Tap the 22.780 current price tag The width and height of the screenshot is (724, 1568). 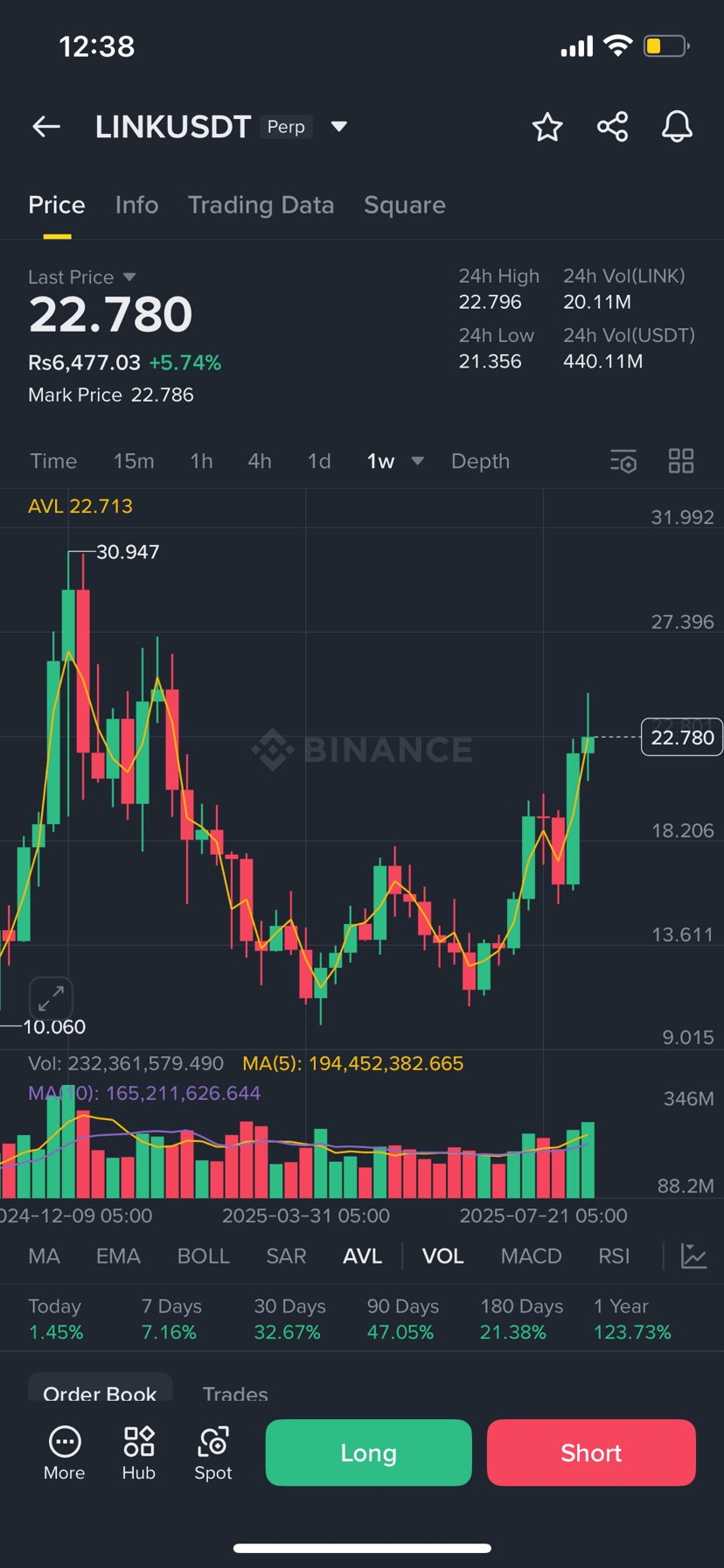click(x=682, y=738)
